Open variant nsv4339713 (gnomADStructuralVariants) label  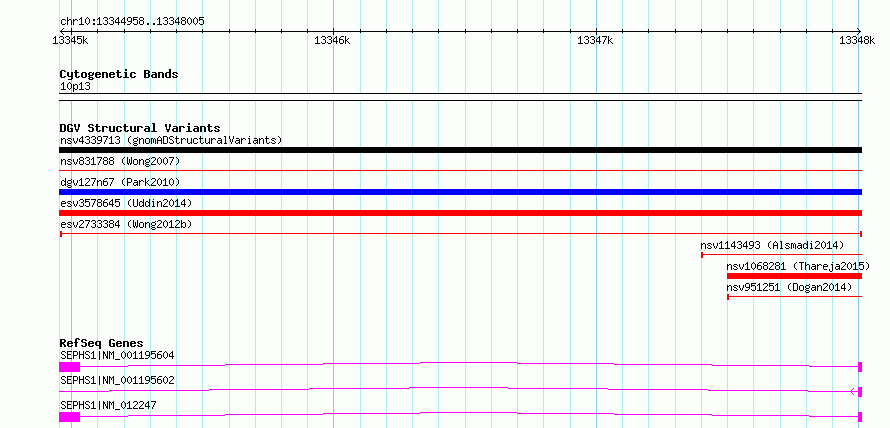click(171, 140)
